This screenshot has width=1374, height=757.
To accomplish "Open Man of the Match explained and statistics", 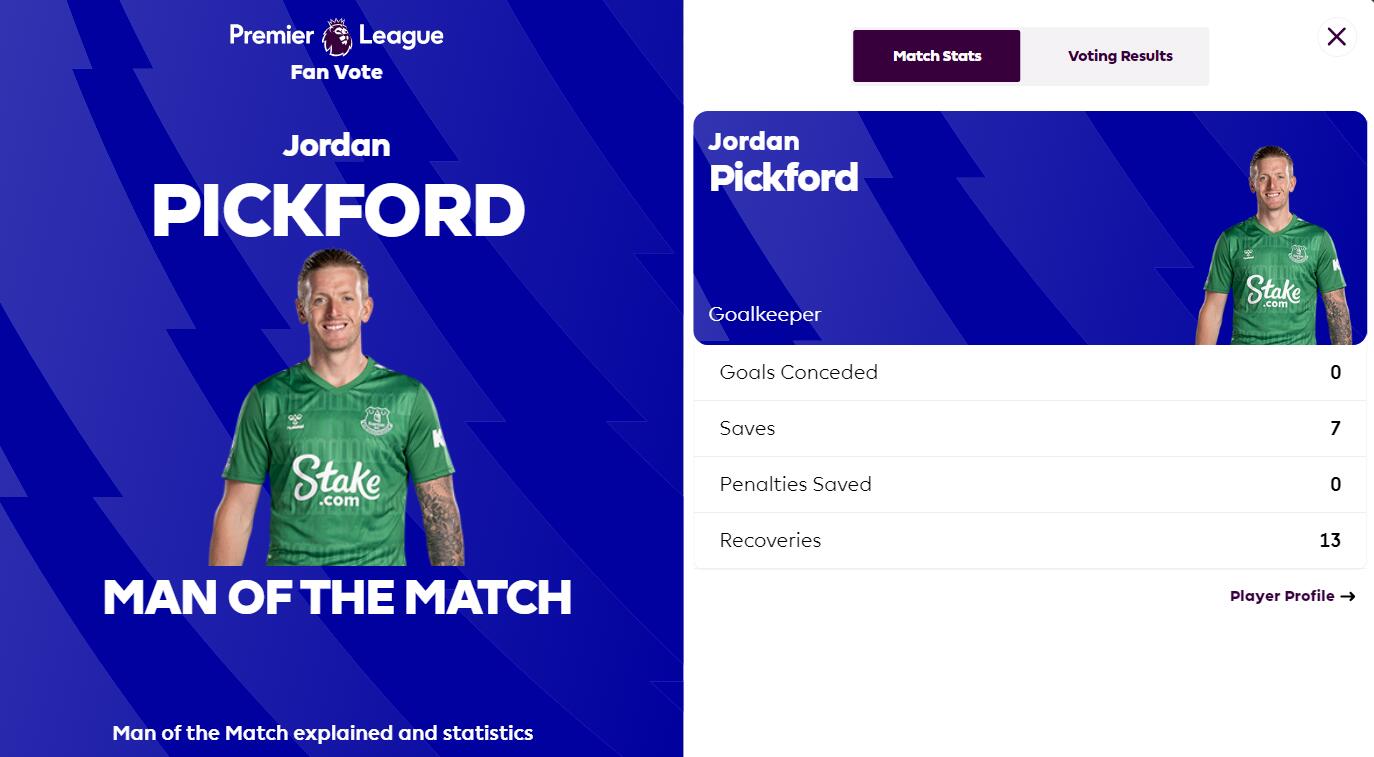I will 323,733.
